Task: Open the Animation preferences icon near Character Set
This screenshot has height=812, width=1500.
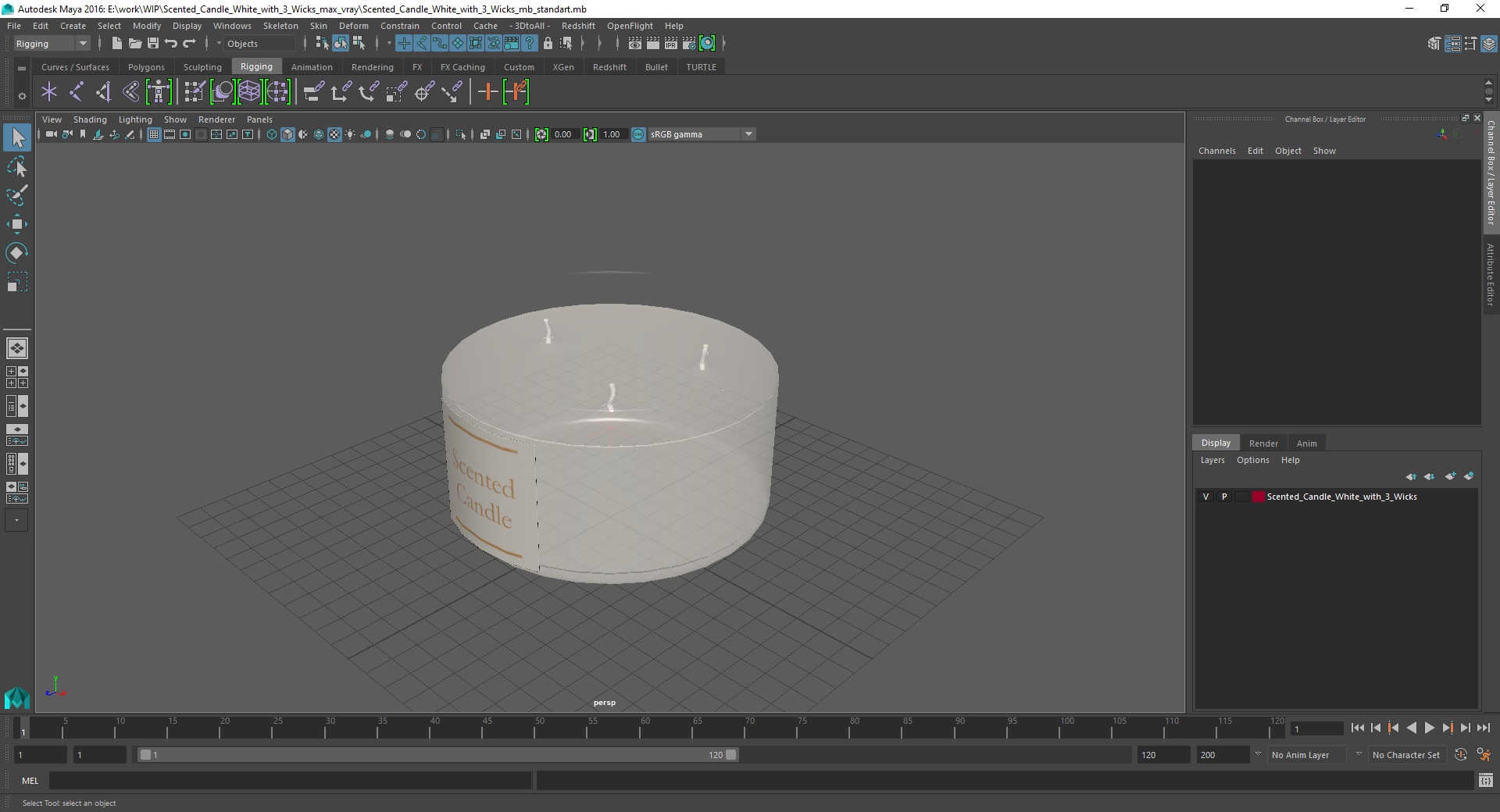Action: point(1484,755)
